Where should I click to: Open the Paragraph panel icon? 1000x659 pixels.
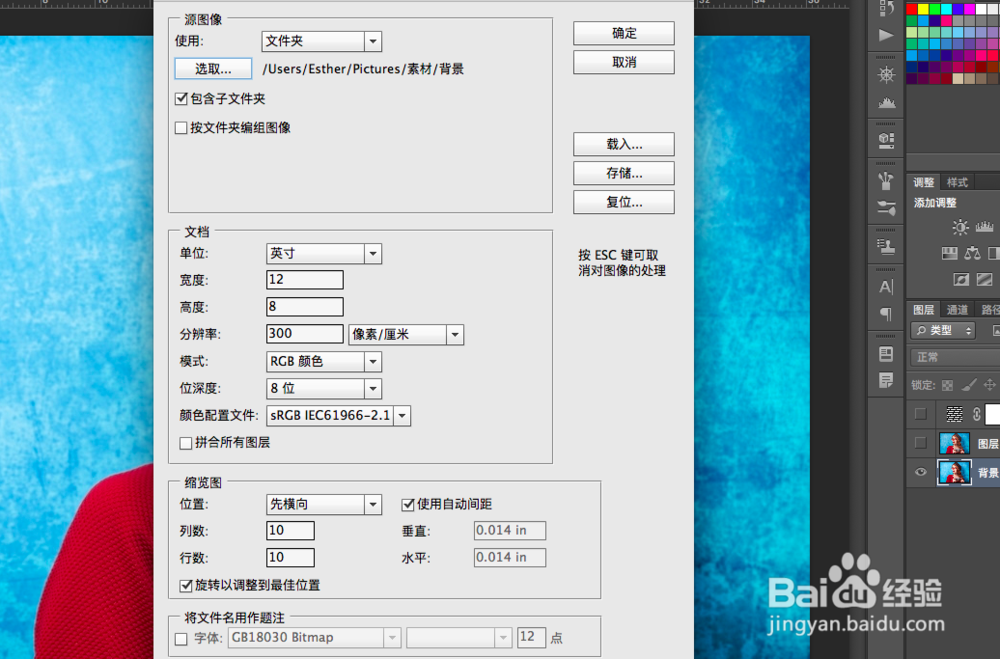[x=886, y=314]
